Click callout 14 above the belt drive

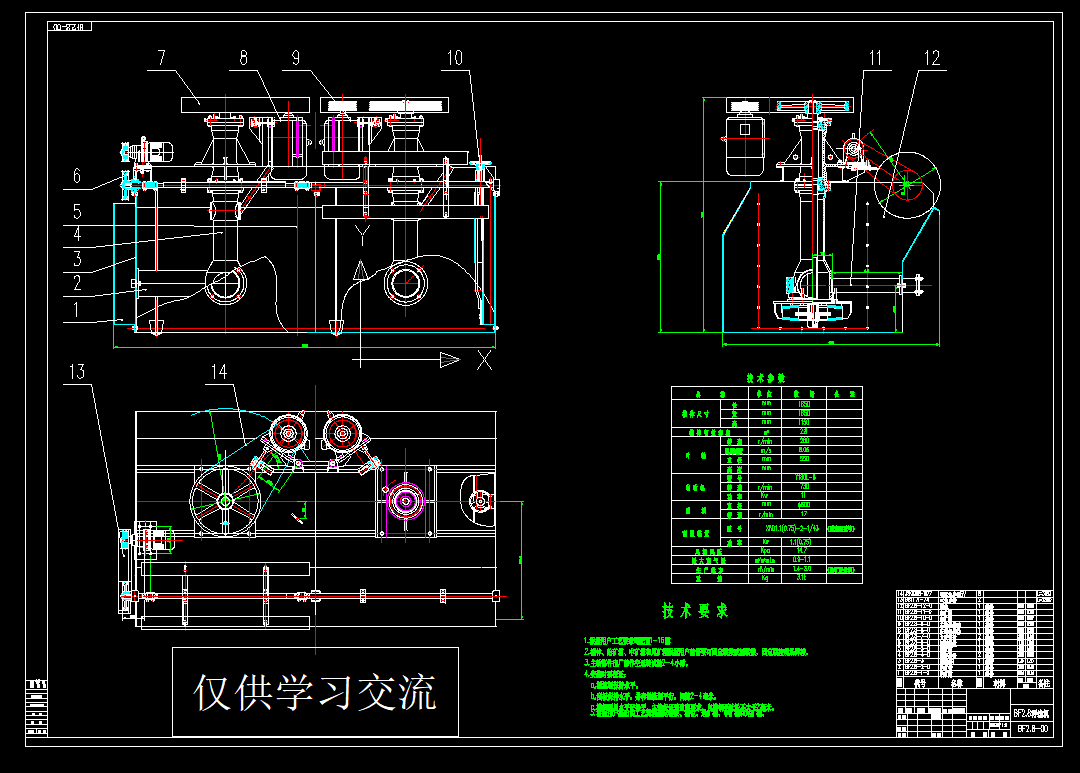click(217, 372)
